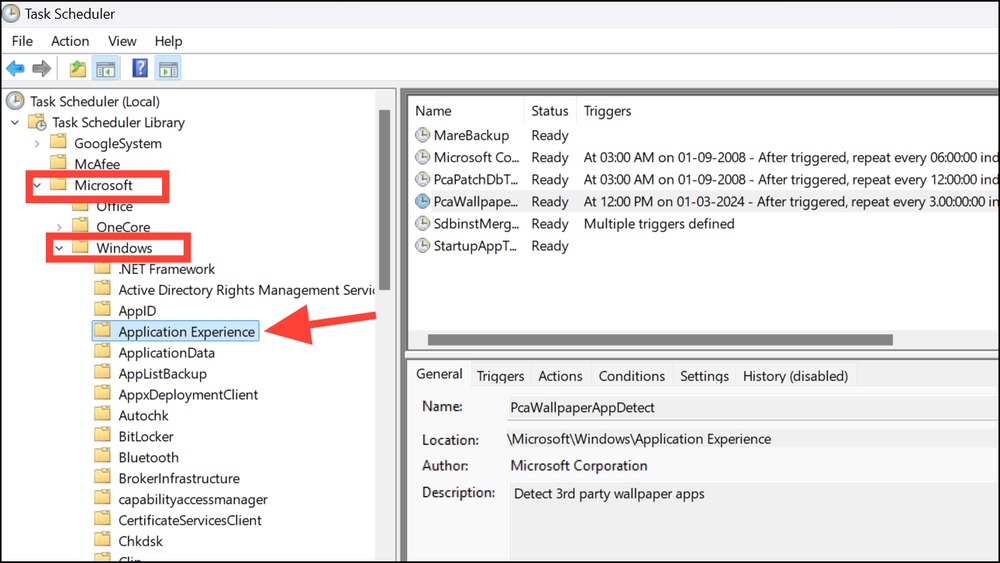1000x563 pixels.
Task: Click the Autochk folder icon
Action: 102,414
